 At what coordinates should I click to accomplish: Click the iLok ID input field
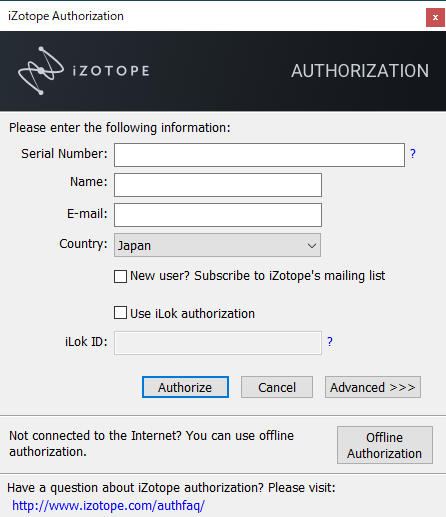click(218, 343)
